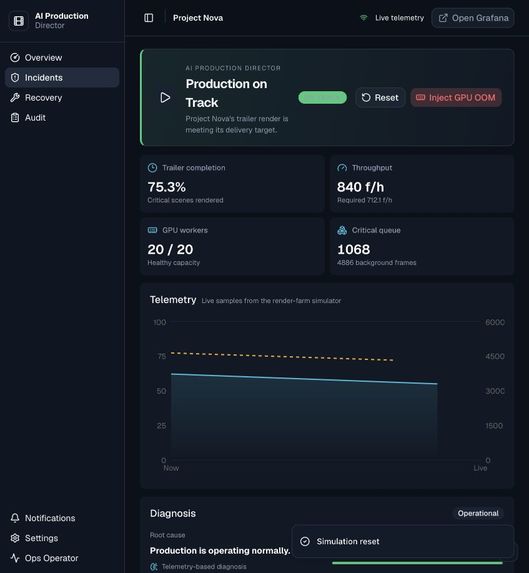The width and height of the screenshot is (529, 573).
Task: Click the Live telemetry wifi icon
Action: pyautogui.click(x=364, y=18)
